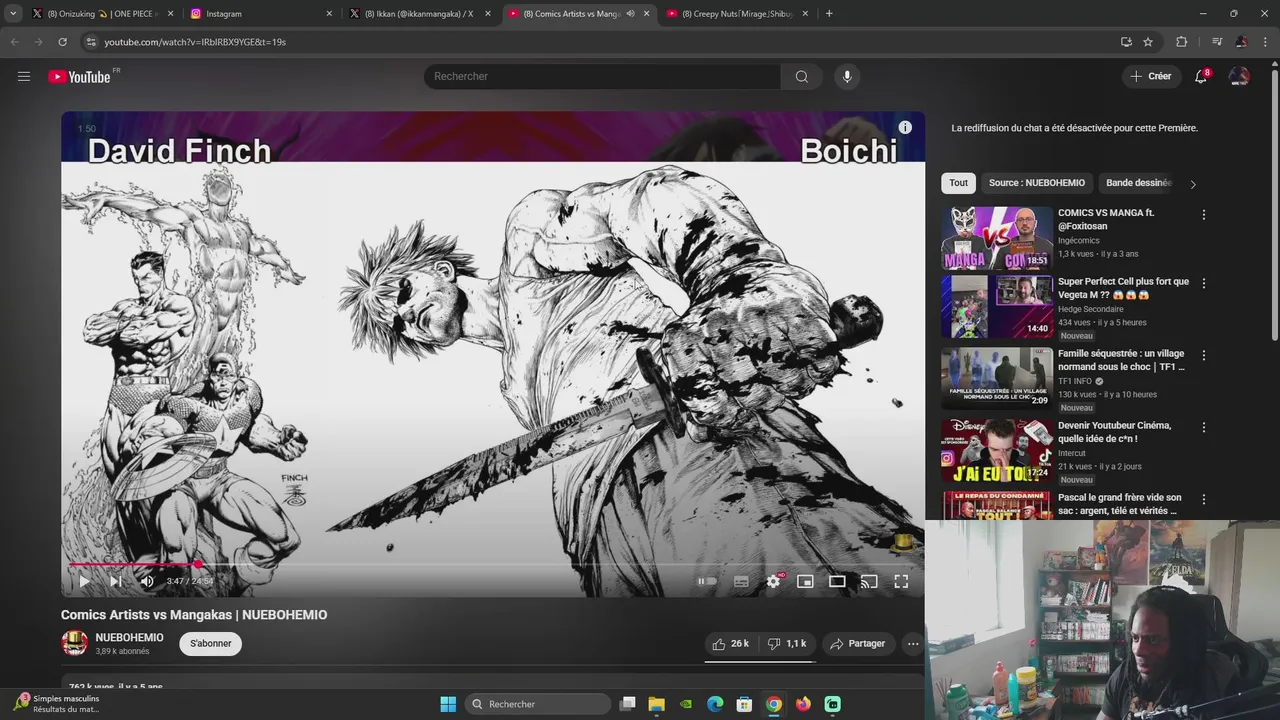This screenshot has height=720, width=1280.
Task: Start voice search with the microphone
Action: point(847,76)
